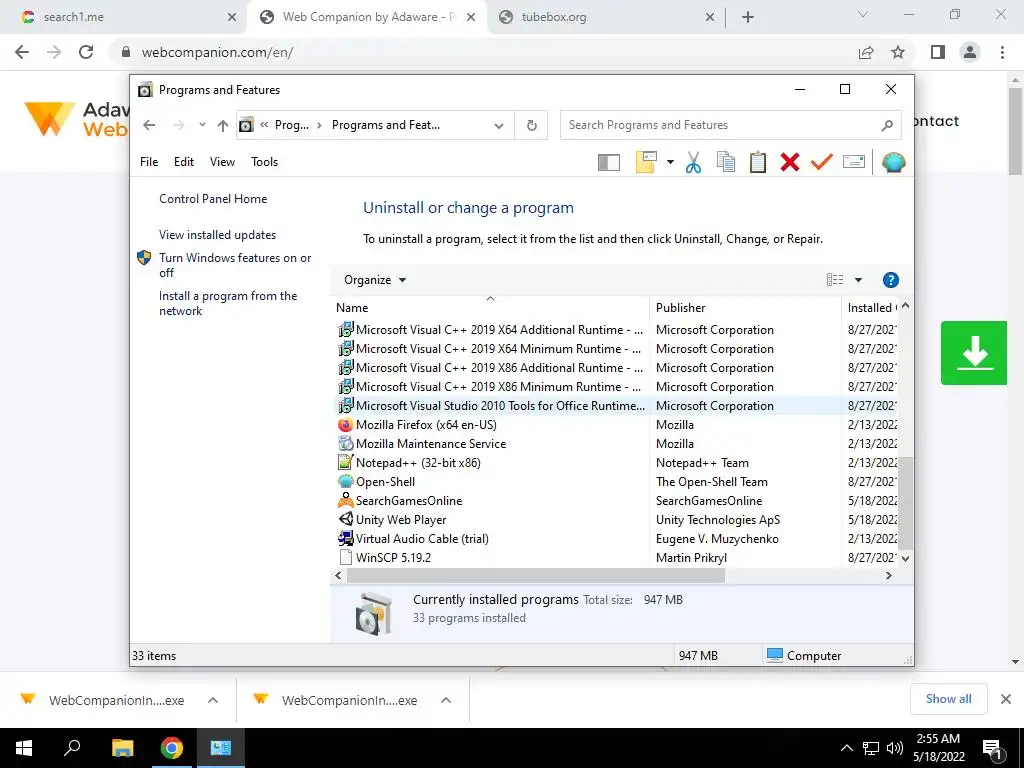Click the taskbar search magnifier
Screen dimensions: 1024x768
[x=72, y=747]
